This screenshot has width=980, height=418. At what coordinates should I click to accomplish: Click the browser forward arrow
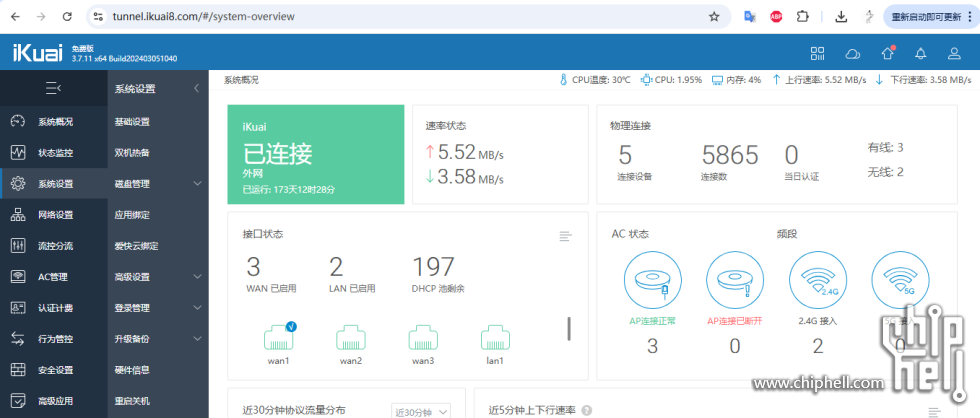tap(41, 17)
